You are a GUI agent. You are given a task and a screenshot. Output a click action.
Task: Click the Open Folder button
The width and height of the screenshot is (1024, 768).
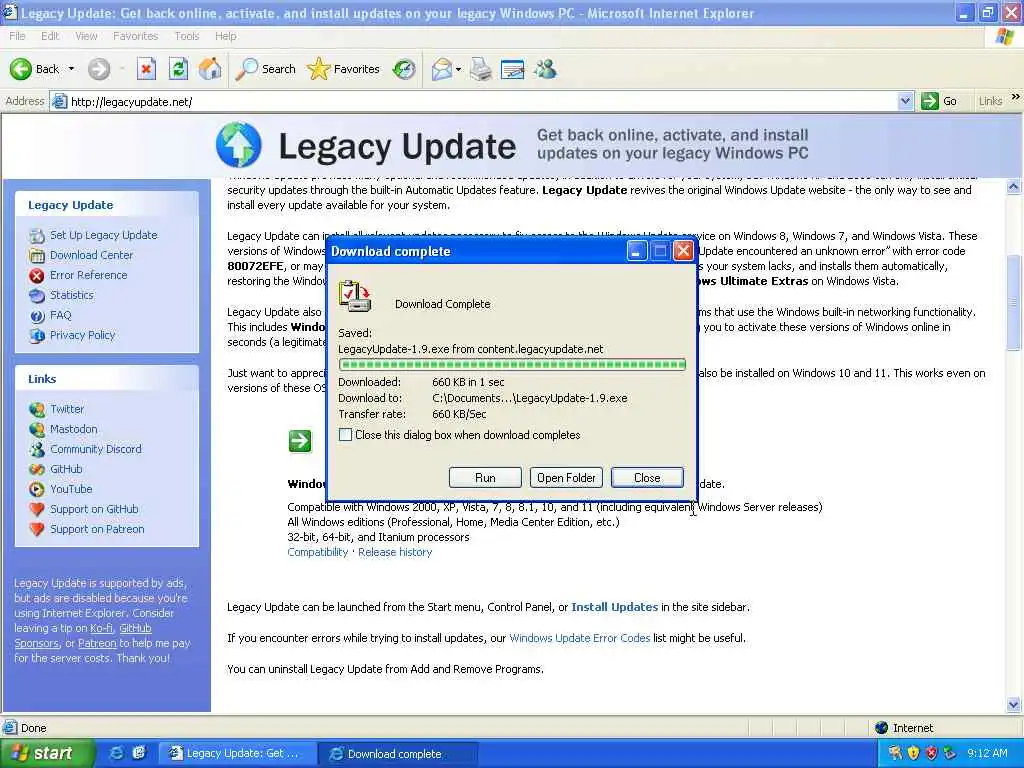(x=566, y=477)
